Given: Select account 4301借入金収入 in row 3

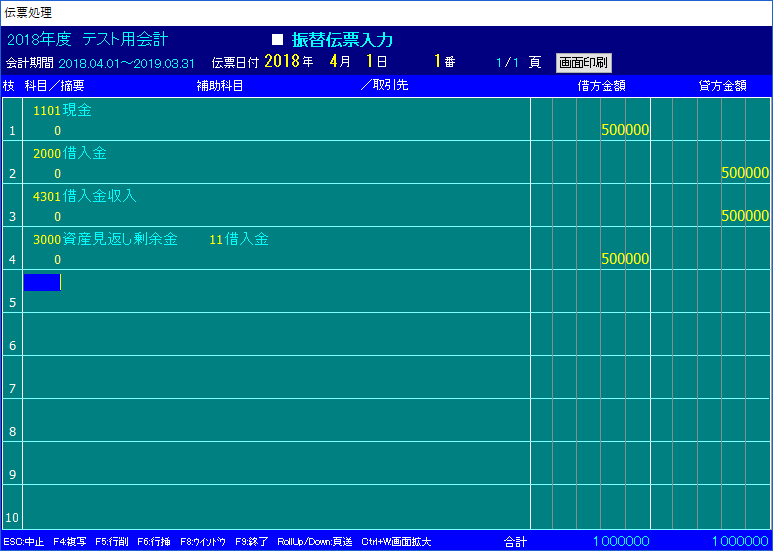Looking at the screenshot, I should pos(84,196).
